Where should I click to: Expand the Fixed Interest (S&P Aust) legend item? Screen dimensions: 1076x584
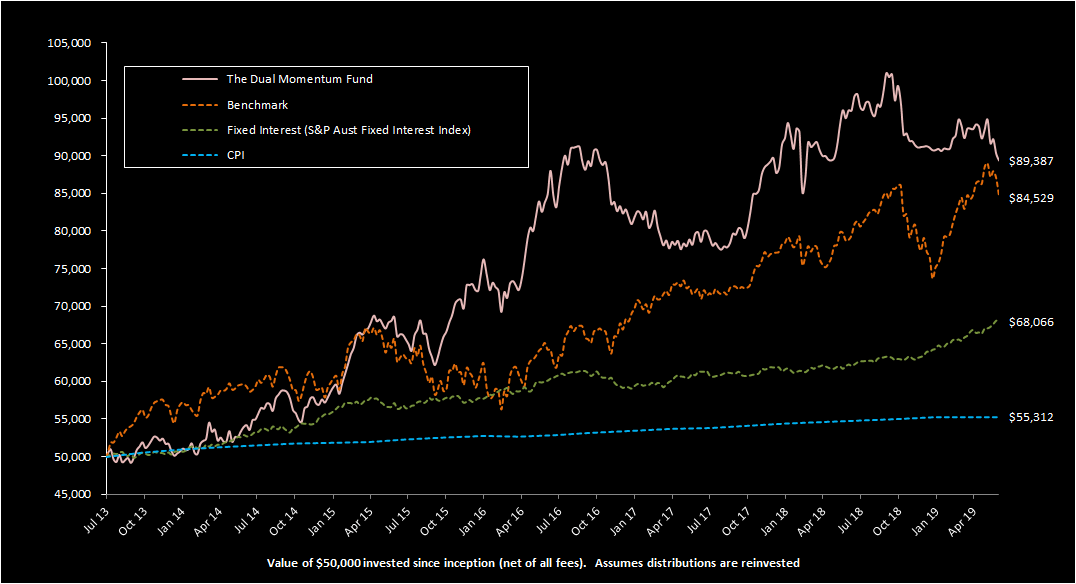(350, 129)
